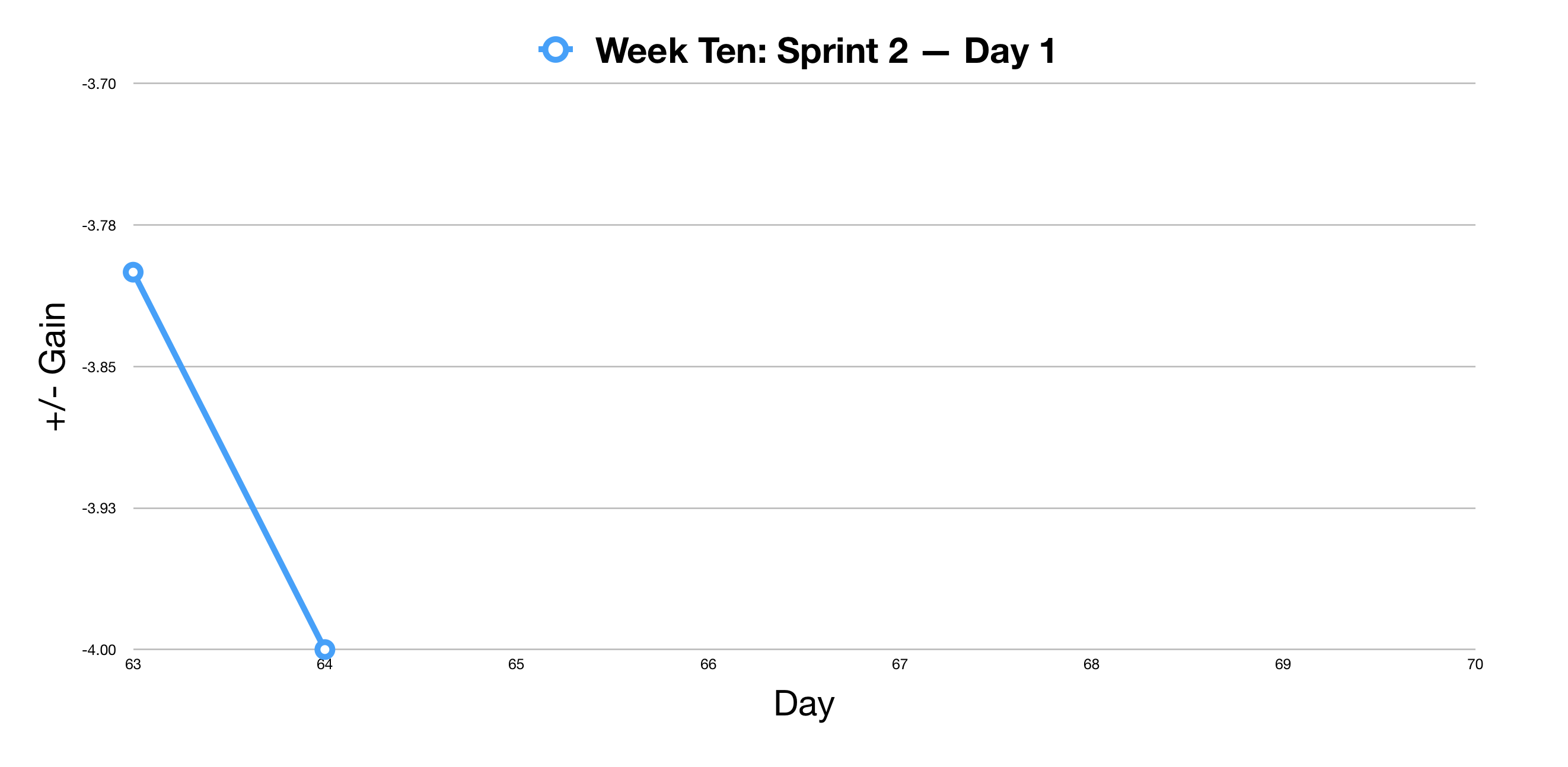The height and width of the screenshot is (767, 1568).
Task: Click the blue line segment between points
Action: [229, 461]
